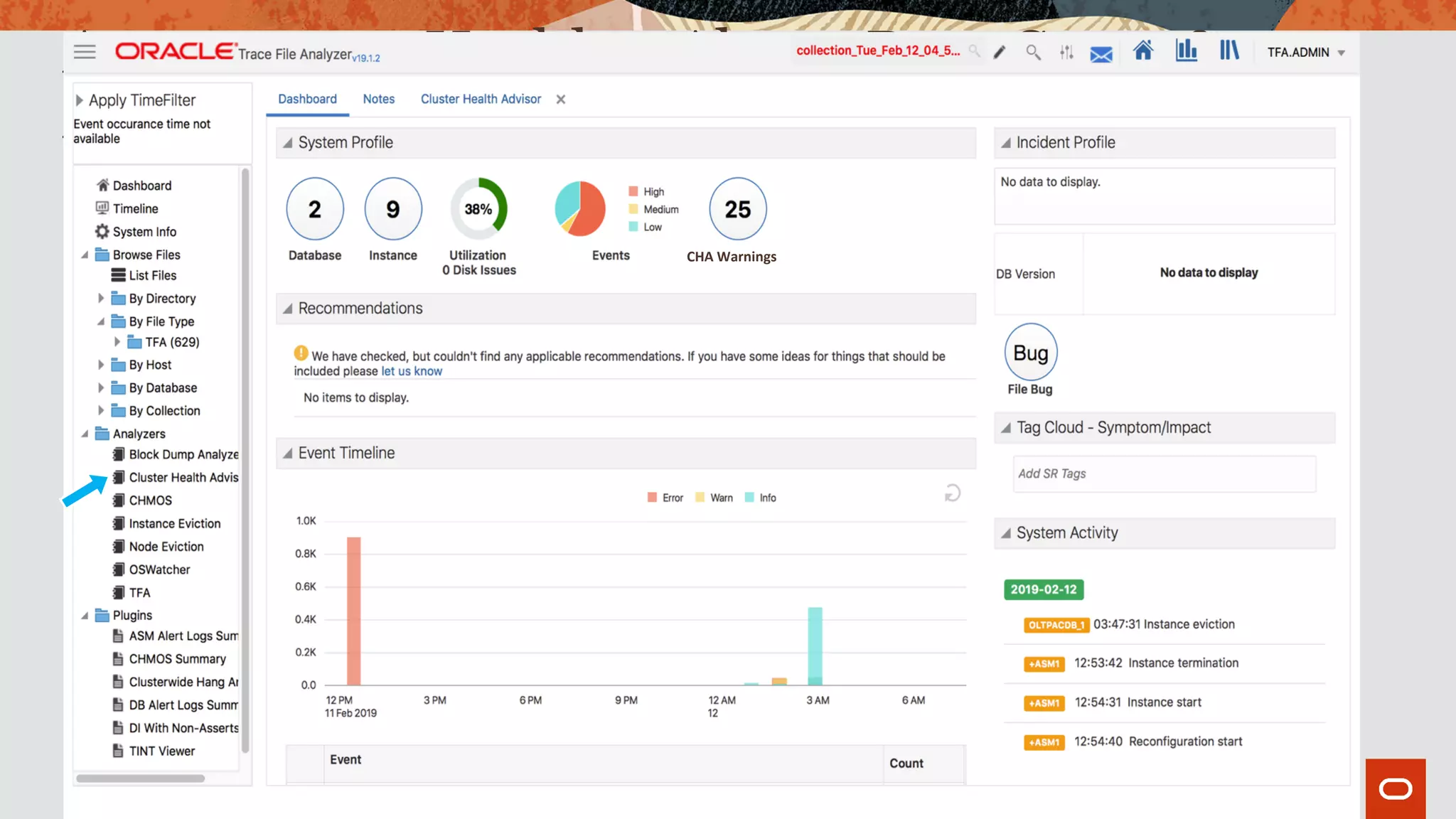This screenshot has width=1456, height=819.
Task: Go to the home icon
Action: tap(1143, 50)
